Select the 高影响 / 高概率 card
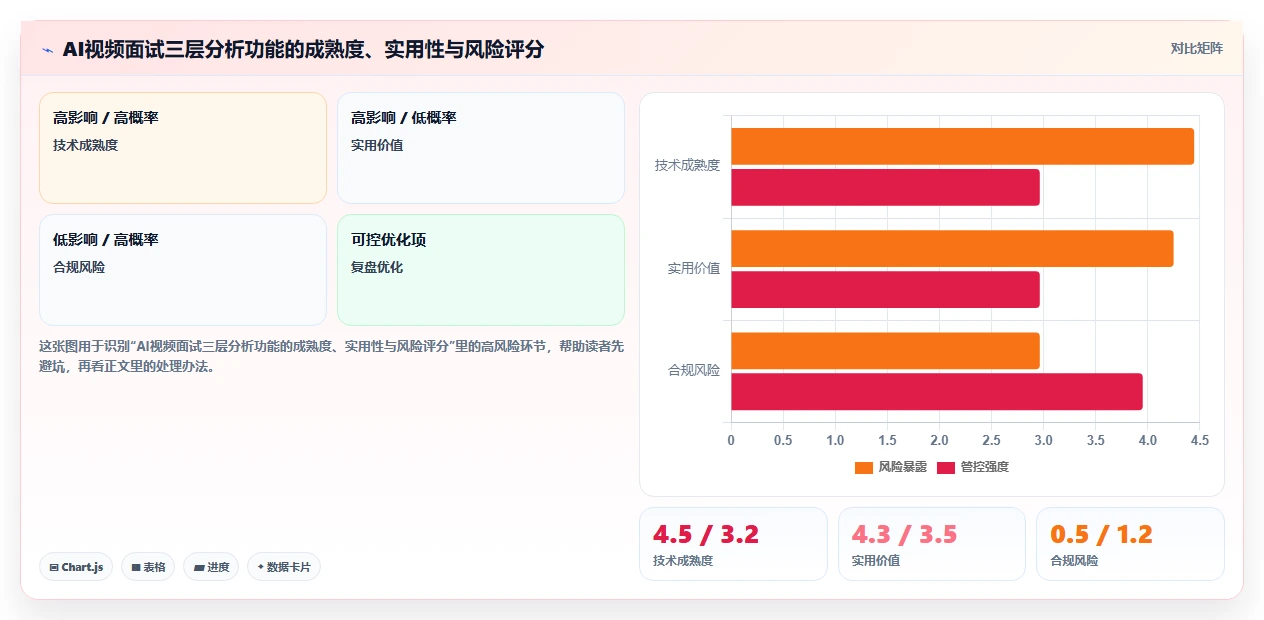1264x620 pixels. point(183,148)
